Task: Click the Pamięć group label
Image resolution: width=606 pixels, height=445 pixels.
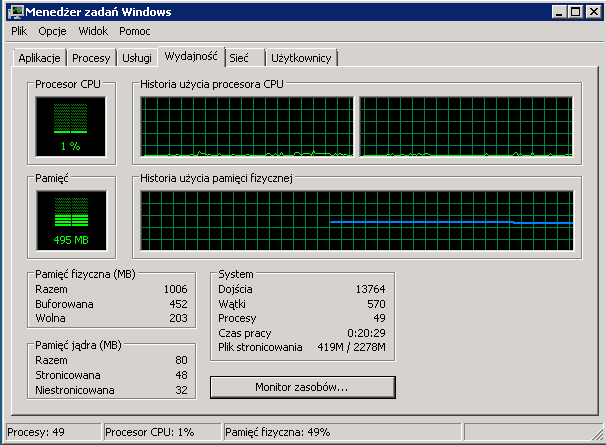Action: 51,178
